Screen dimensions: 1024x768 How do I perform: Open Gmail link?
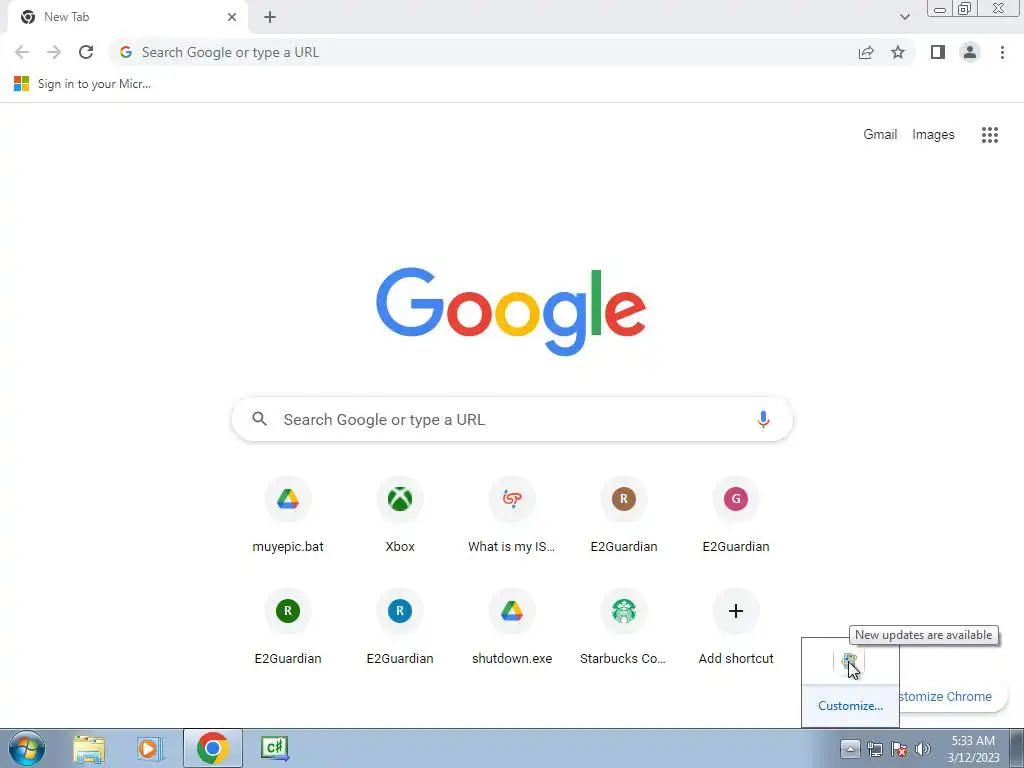(880, 135)
